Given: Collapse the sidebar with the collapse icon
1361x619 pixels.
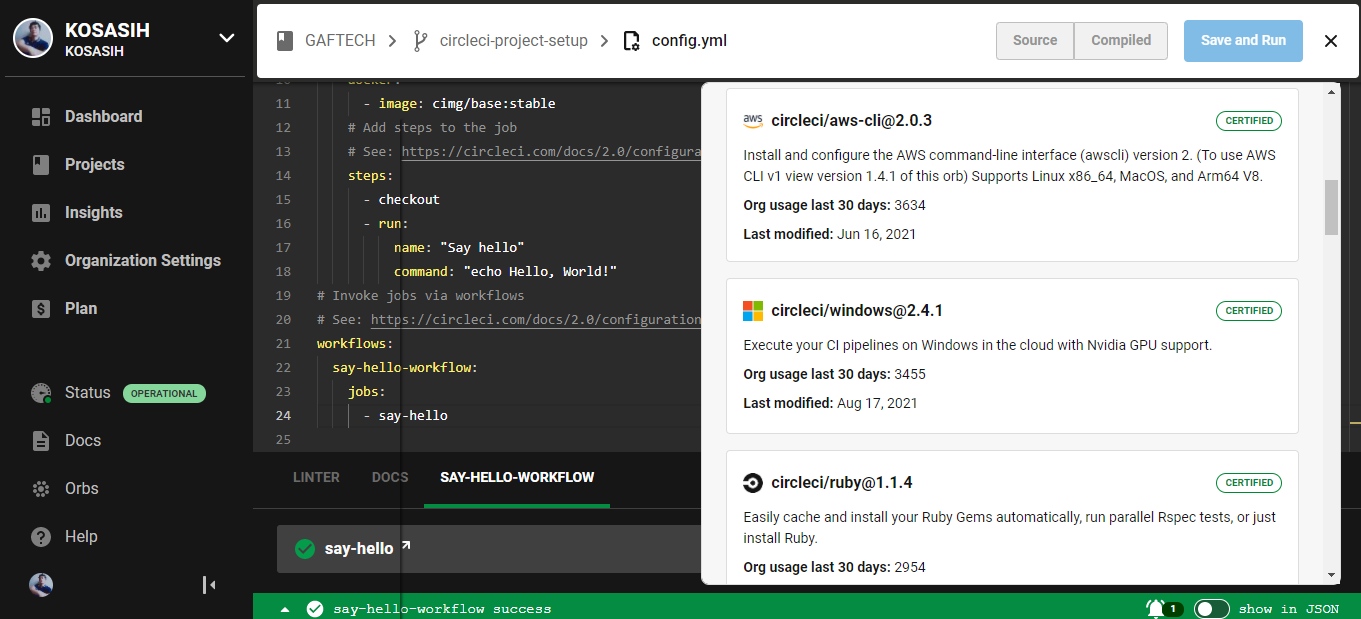Looking at the screenshot, I should [209, 585].
